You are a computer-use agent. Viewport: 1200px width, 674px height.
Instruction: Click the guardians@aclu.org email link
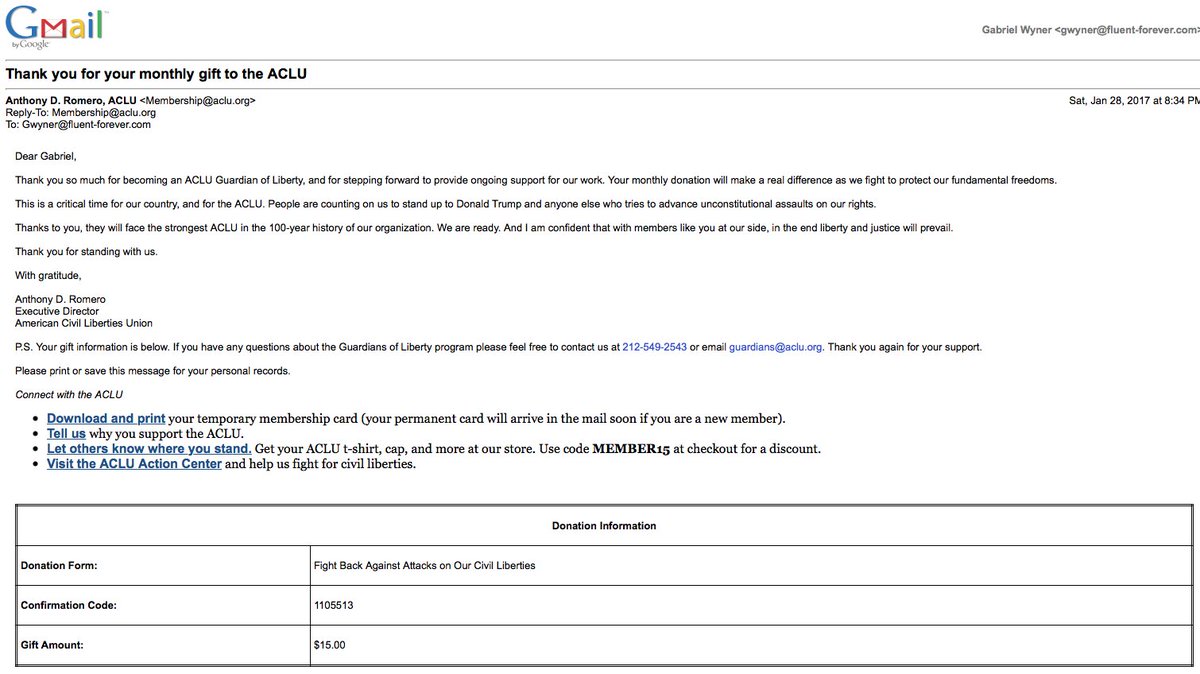tap(776, 347)
